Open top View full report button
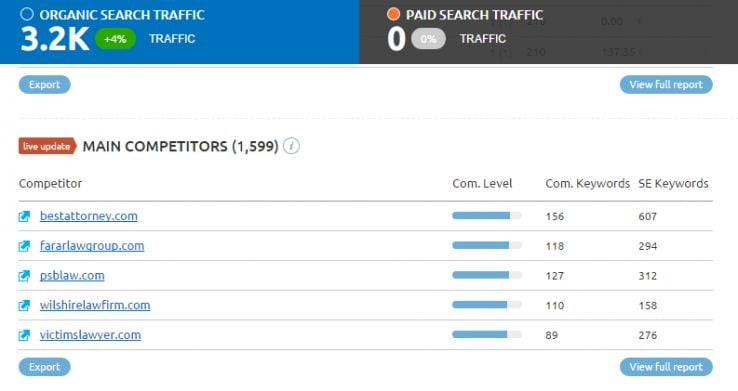 pos(666,85)
